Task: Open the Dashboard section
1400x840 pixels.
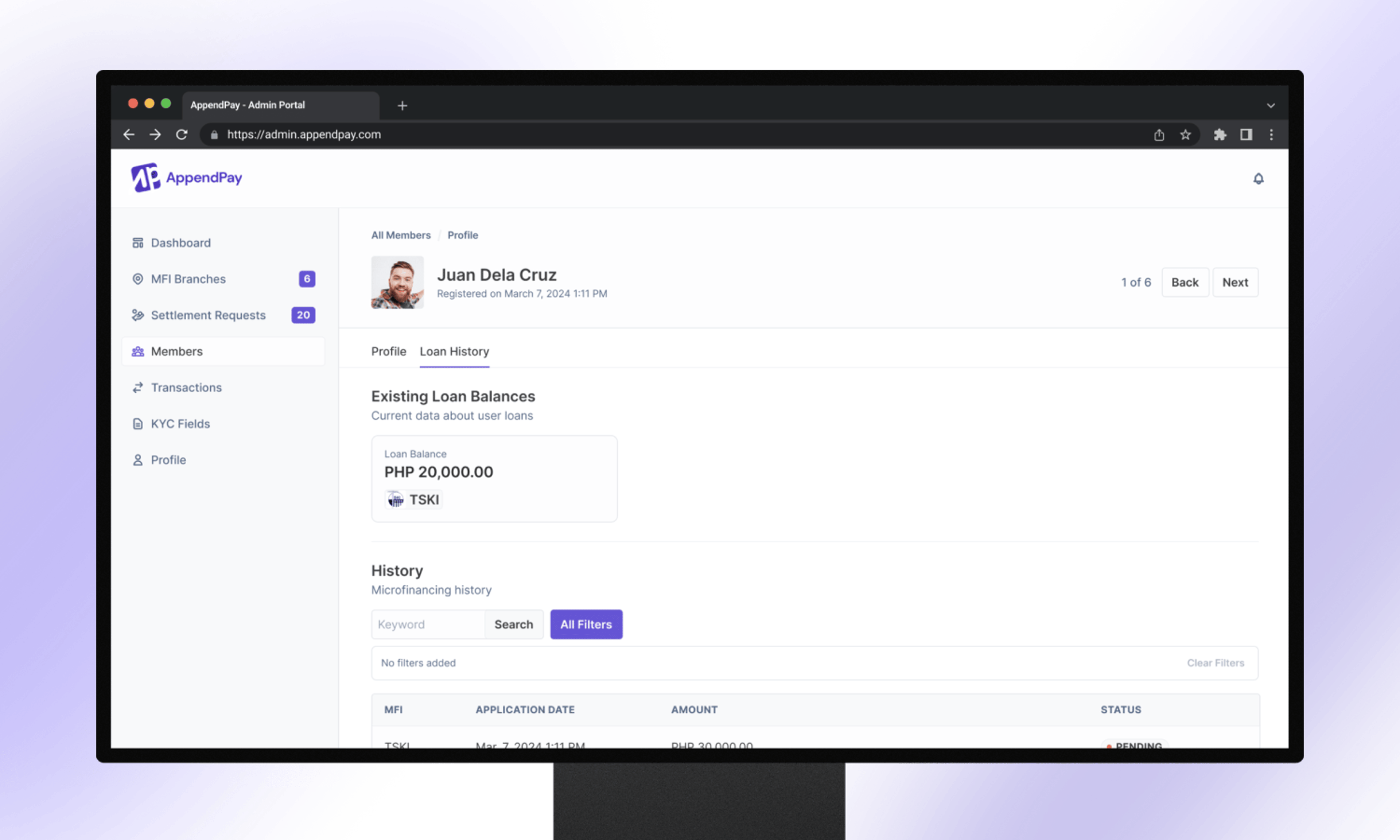Action: (x=180, y=242)
